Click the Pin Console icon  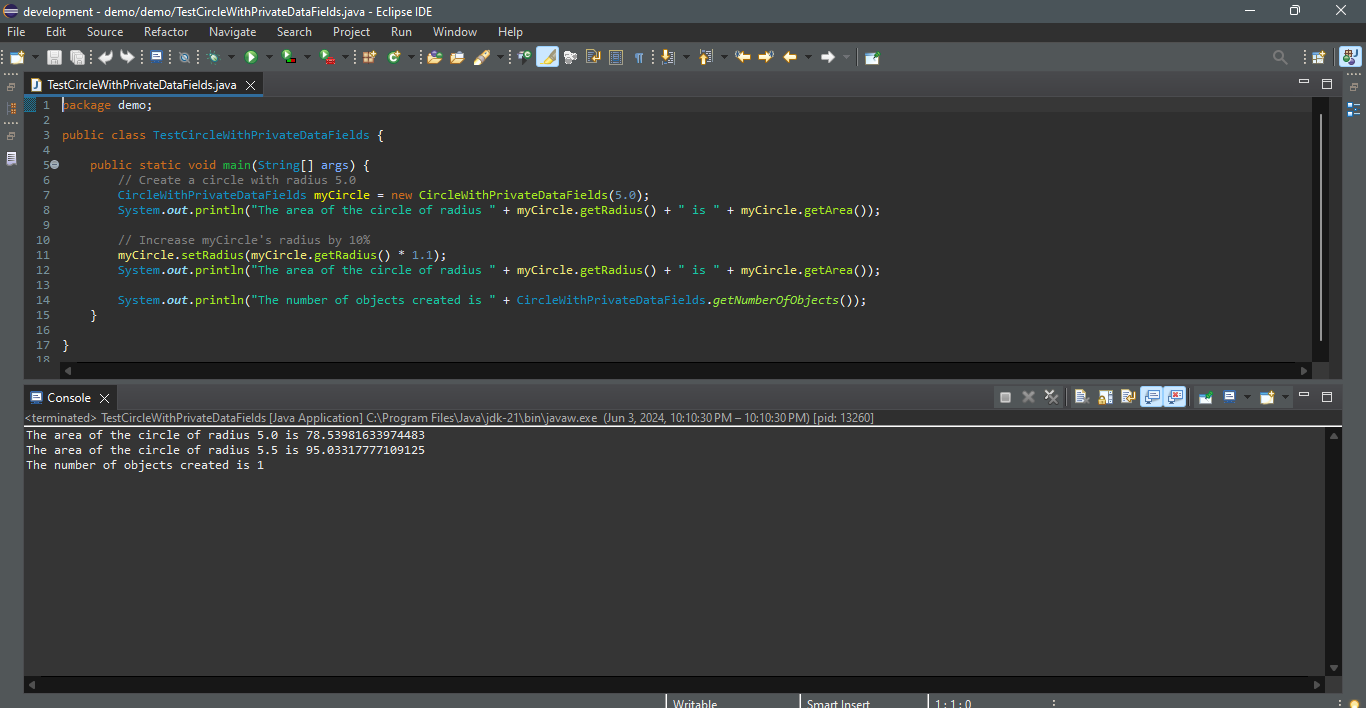tap(1205, 397)
